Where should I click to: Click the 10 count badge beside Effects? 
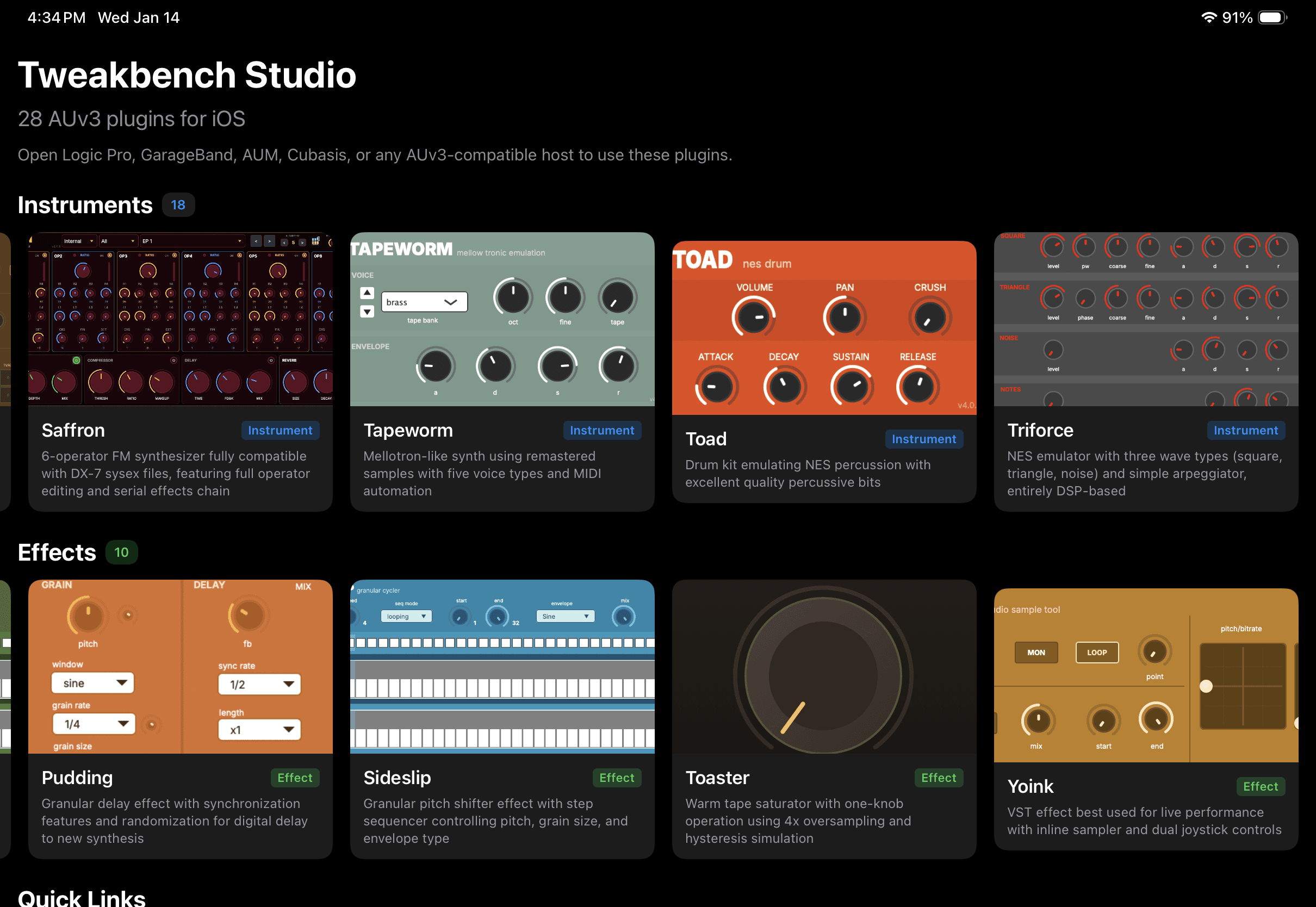click(x=122, y=552)
